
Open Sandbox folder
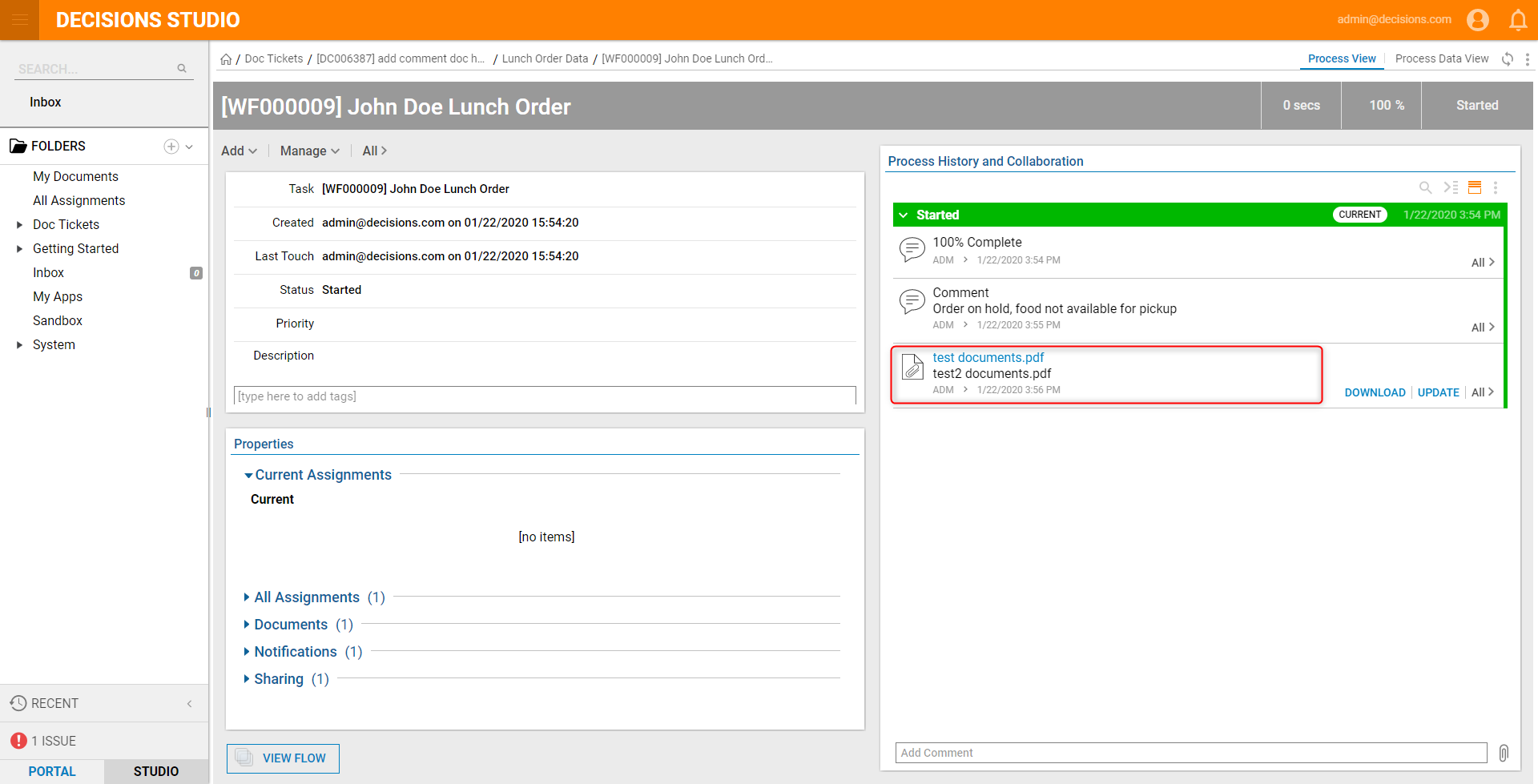tap(58, 321)
